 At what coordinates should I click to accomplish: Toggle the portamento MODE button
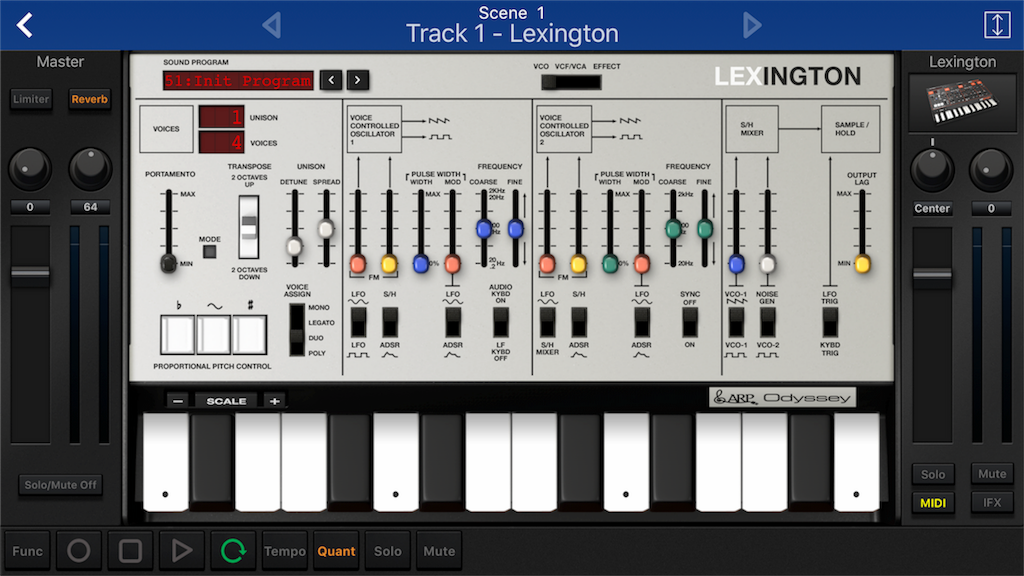pos(210,251)
